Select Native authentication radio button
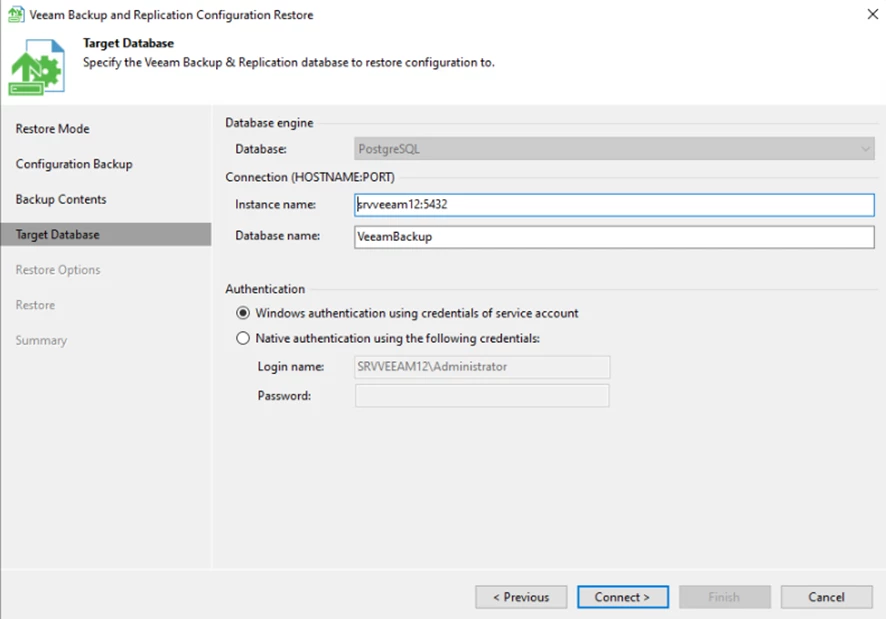This screenshot has height=619, width=886. coord(243,338)
